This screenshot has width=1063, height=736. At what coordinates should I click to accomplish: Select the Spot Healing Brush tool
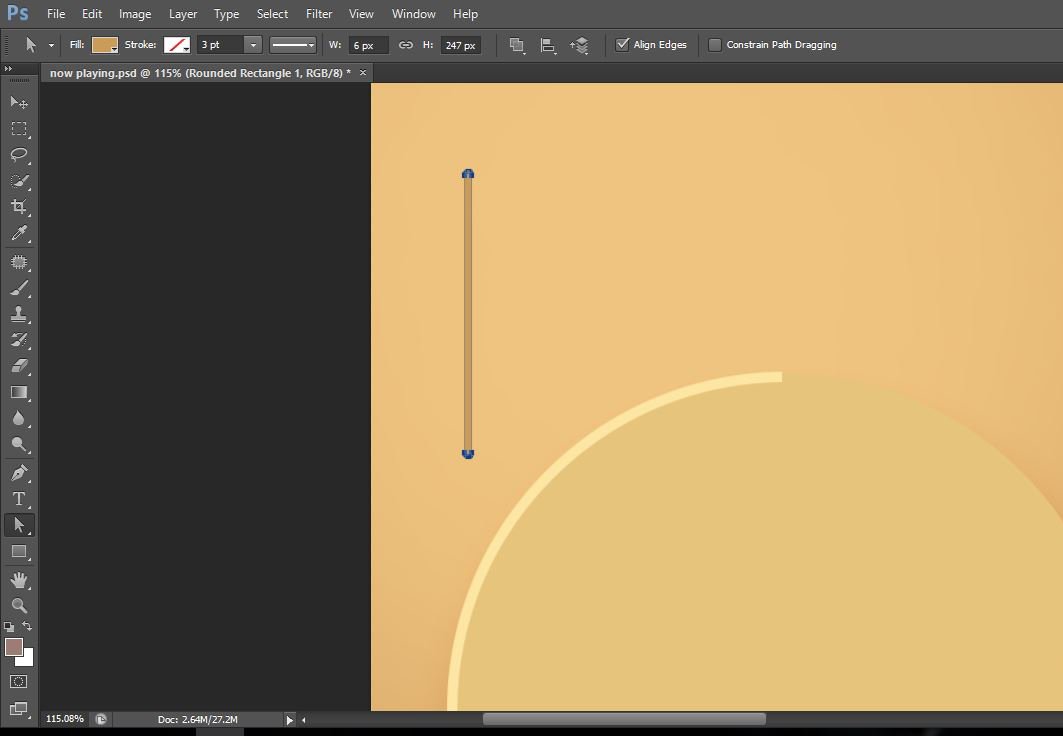(19, 262)
